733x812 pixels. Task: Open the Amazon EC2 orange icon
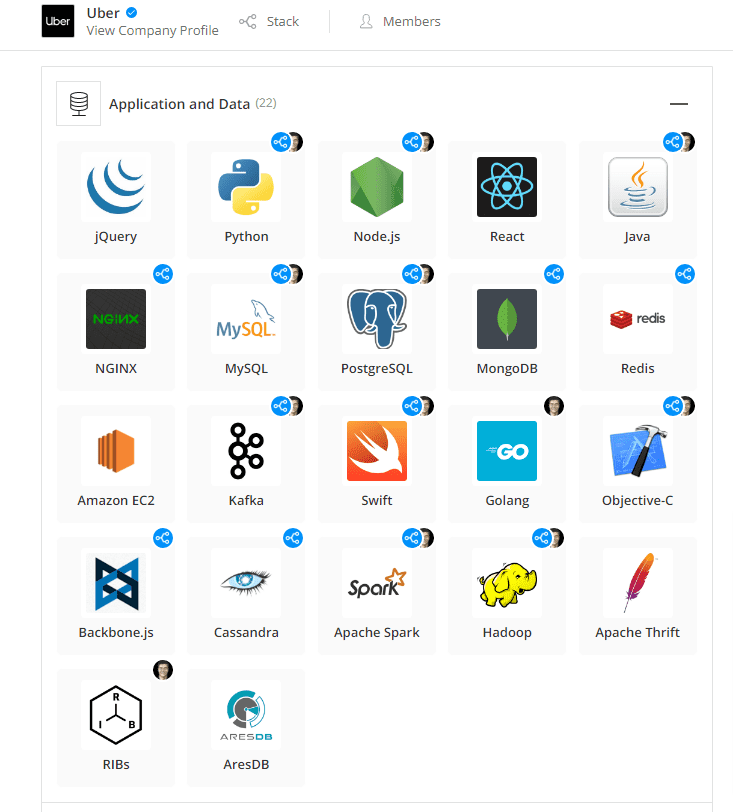pyautogui.click(x=116, y=451)
